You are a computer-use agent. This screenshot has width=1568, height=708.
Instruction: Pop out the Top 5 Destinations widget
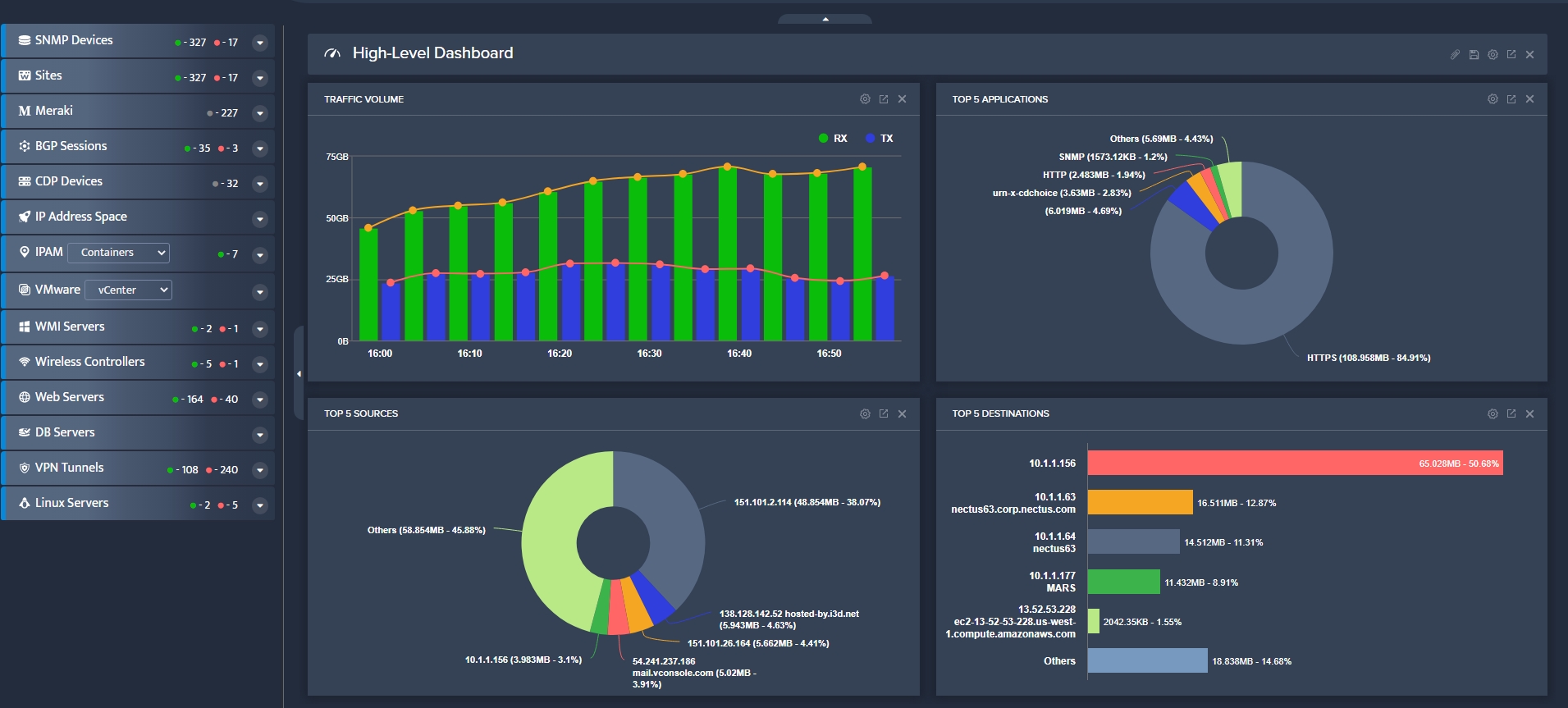(x=1511, y=414)
